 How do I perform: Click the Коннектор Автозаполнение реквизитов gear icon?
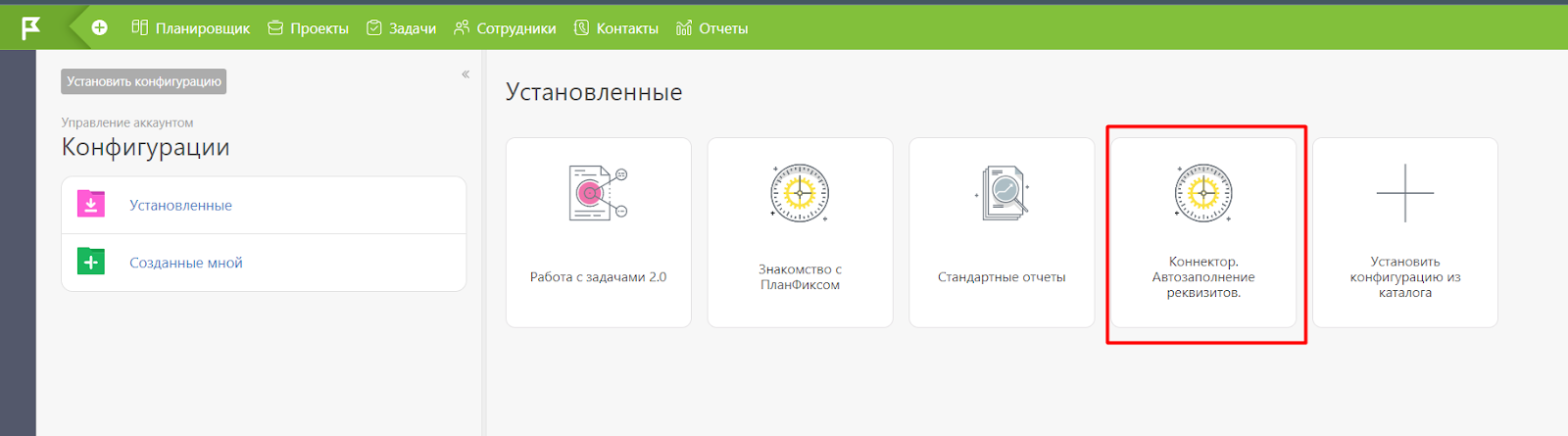[1203, 193]
